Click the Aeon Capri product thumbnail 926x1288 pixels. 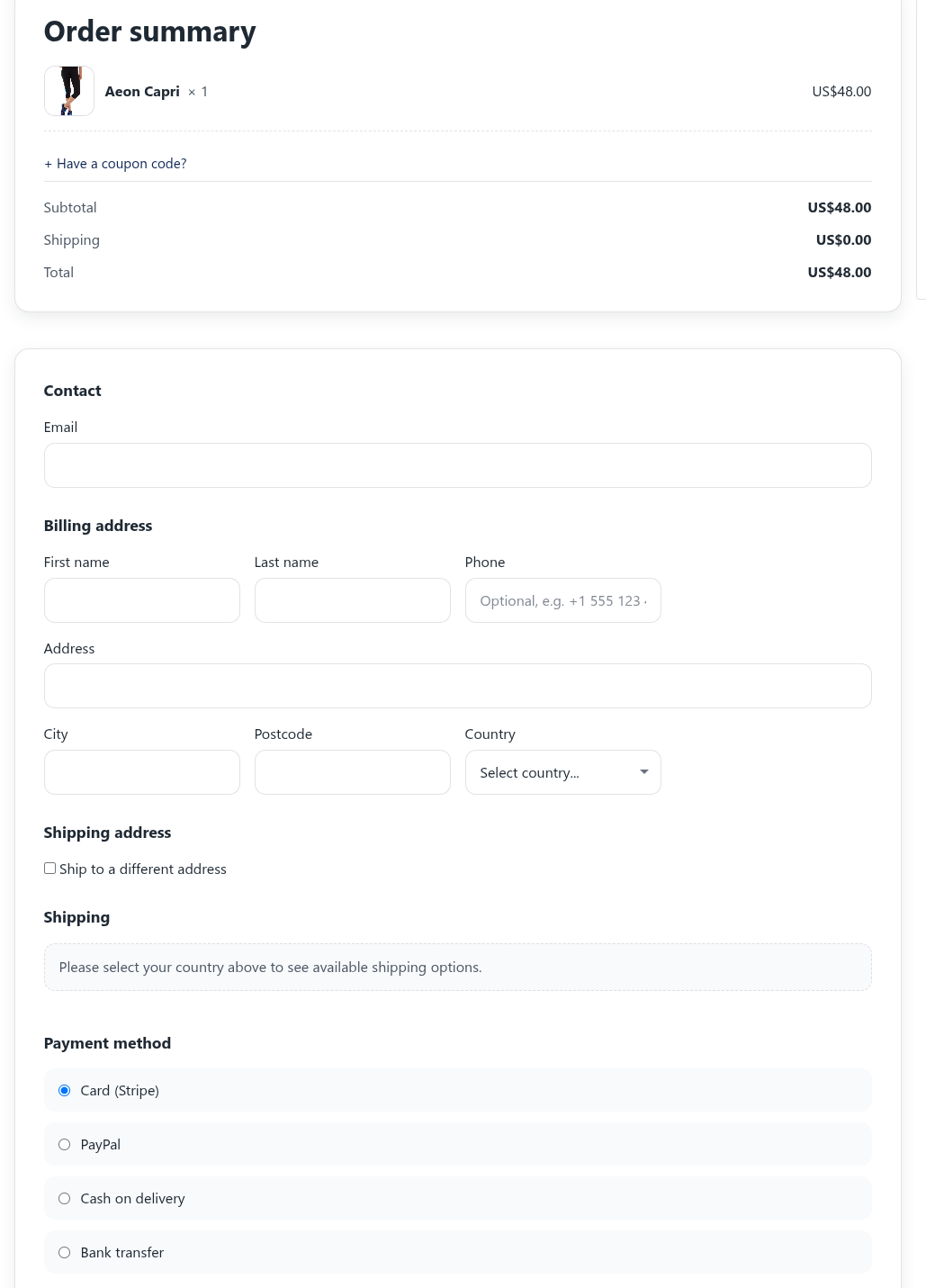(x=68, y=91)
